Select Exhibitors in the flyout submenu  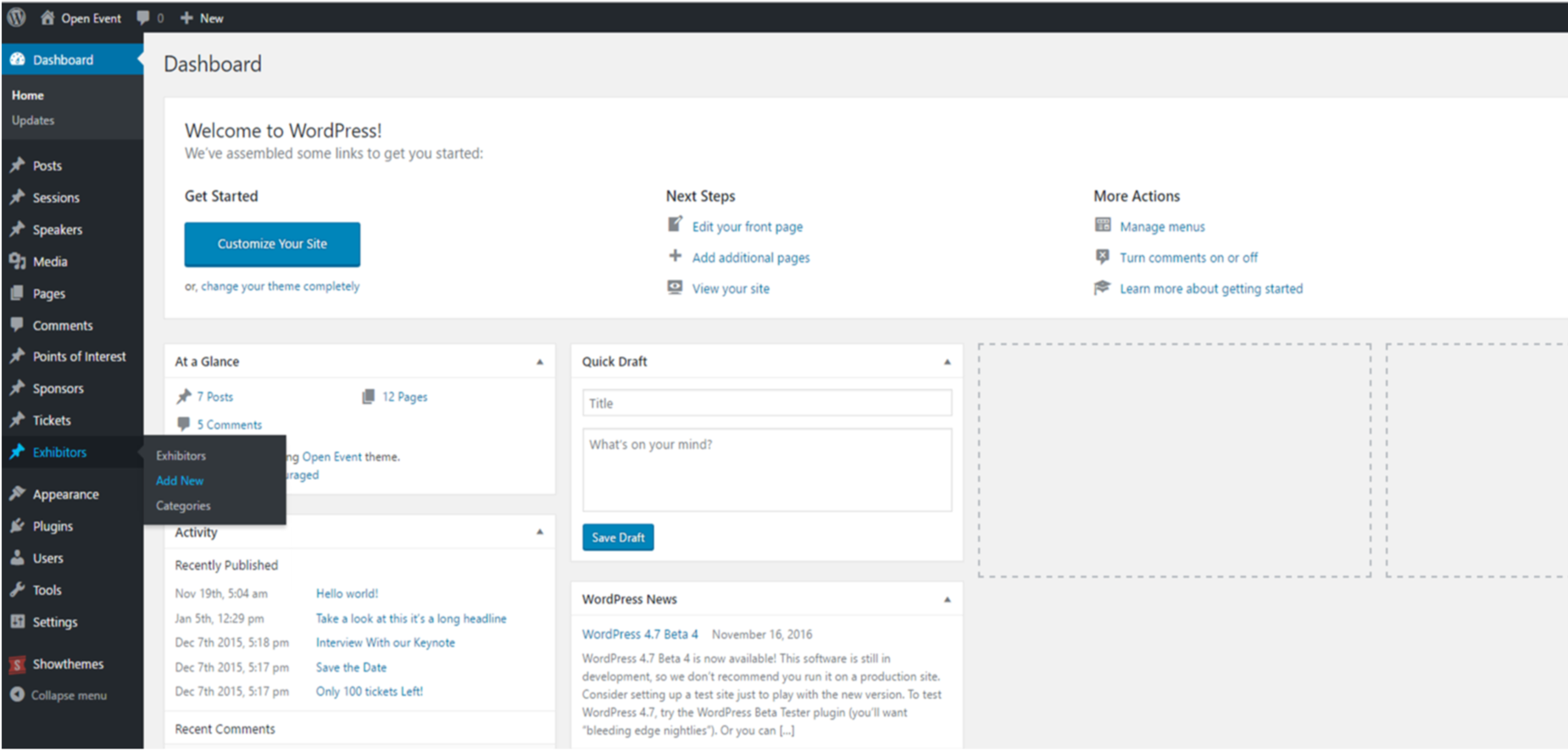pyautogui.click(x=181, y=455)
